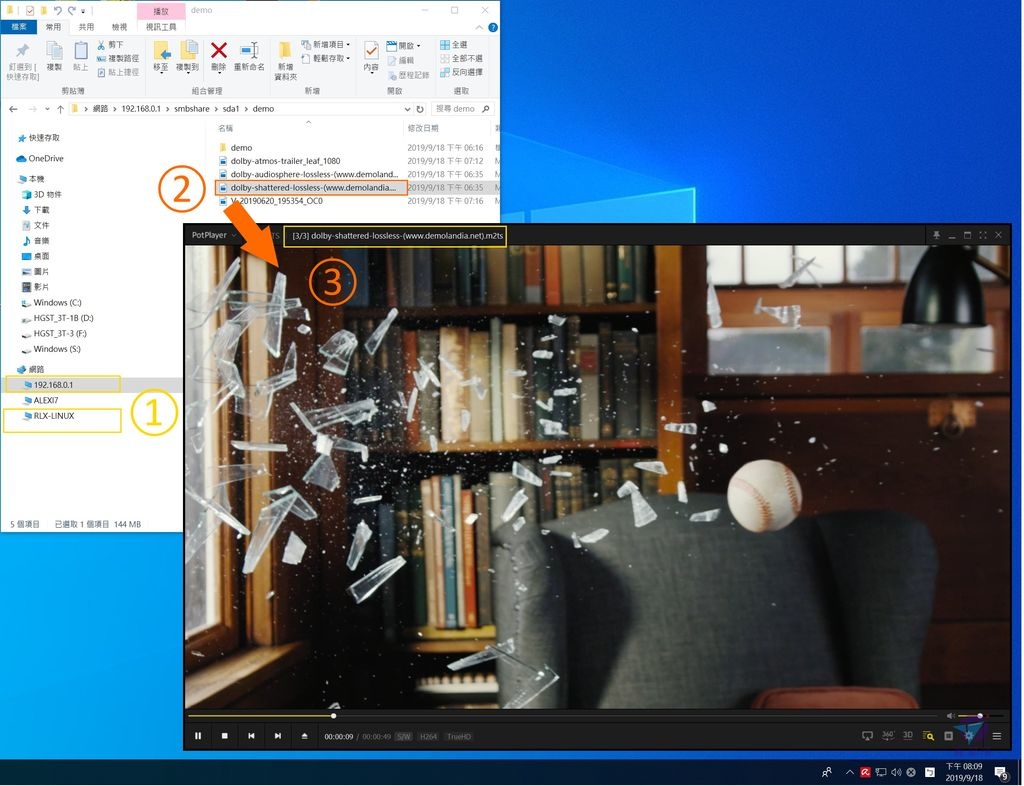The width and height of the screenshot is (1024, 786).
Task: Click the Explorer help question mark icon
Action: (492, 27)
